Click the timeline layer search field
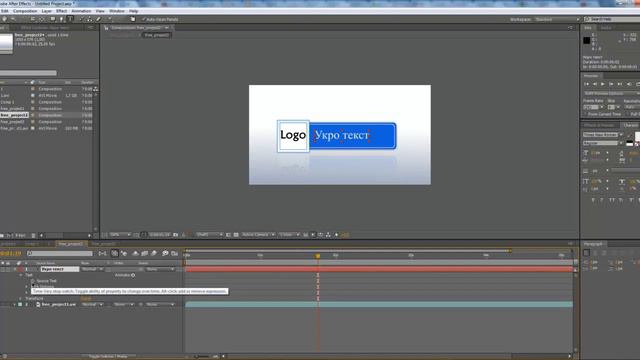 coord(60,253)
